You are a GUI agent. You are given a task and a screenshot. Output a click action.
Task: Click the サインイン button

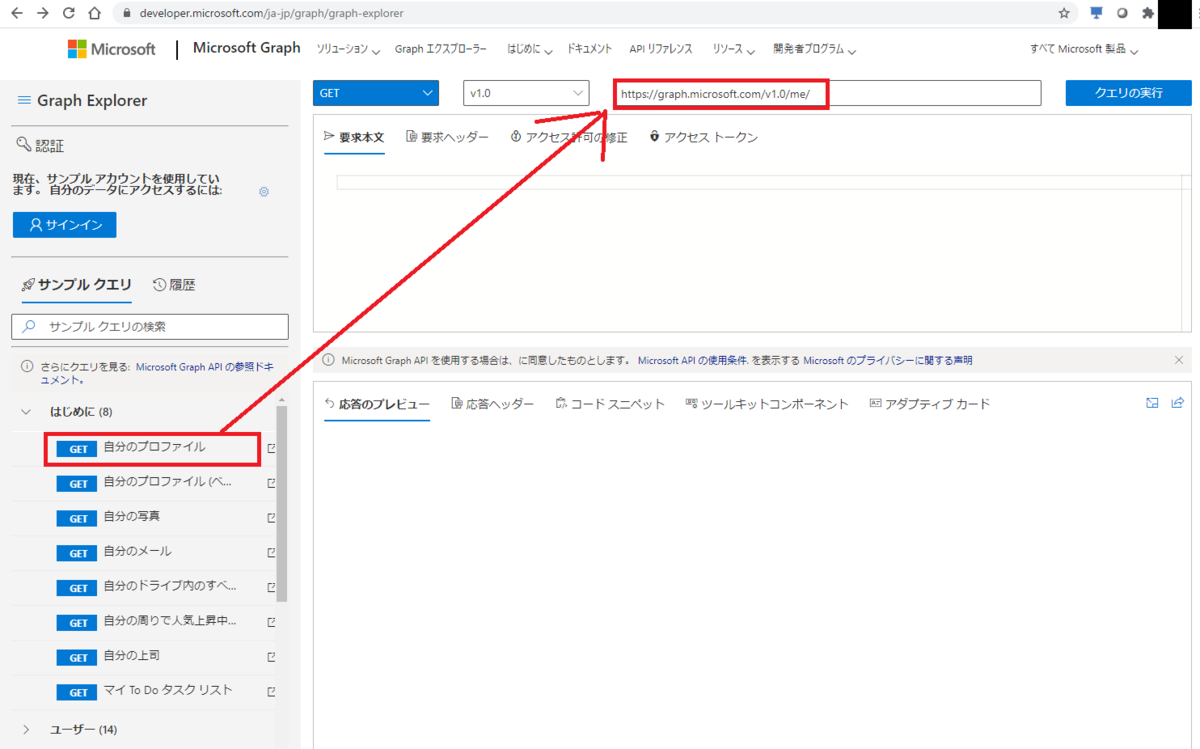(64, 224)
